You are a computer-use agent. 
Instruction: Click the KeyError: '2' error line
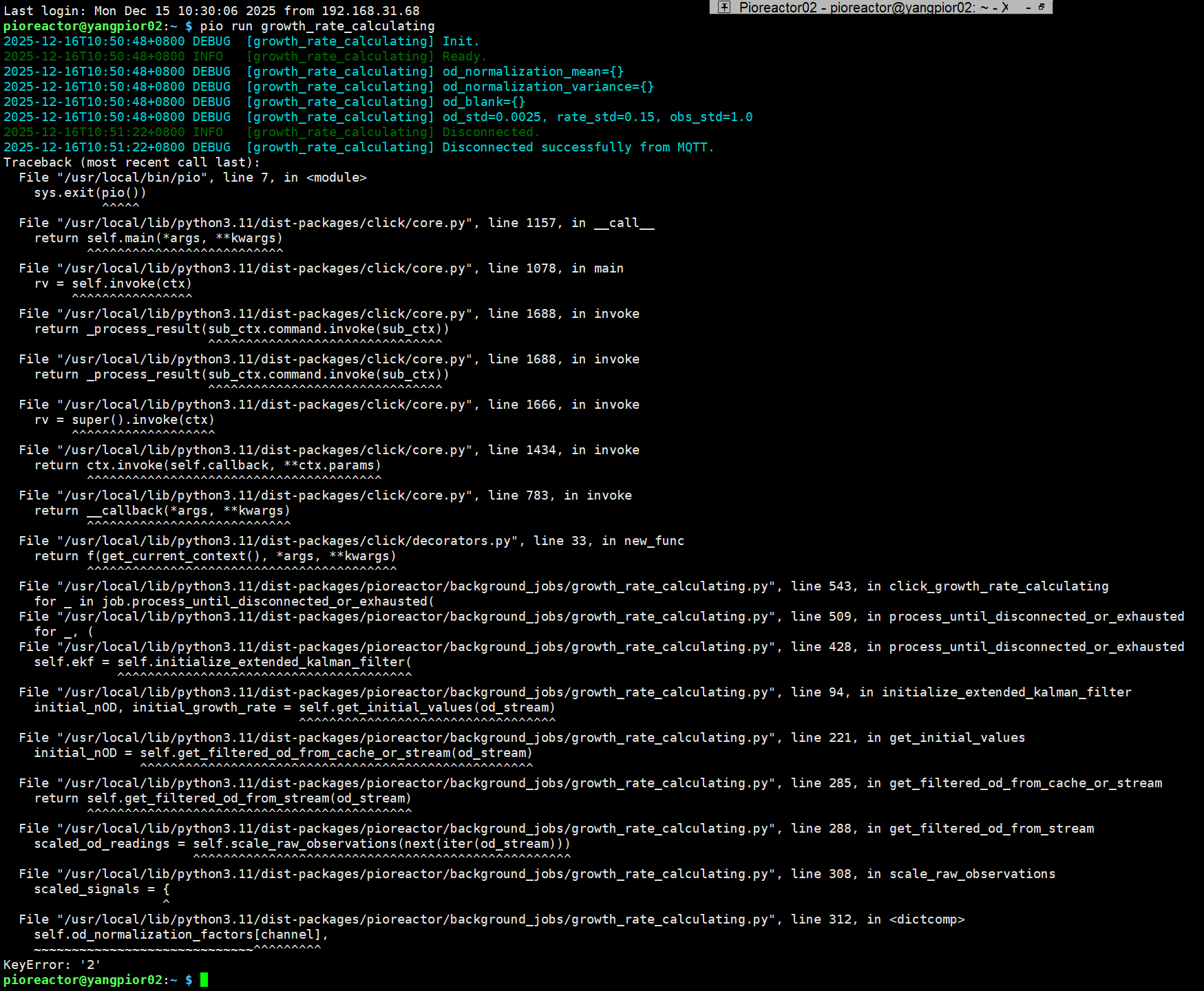point(52,965)
